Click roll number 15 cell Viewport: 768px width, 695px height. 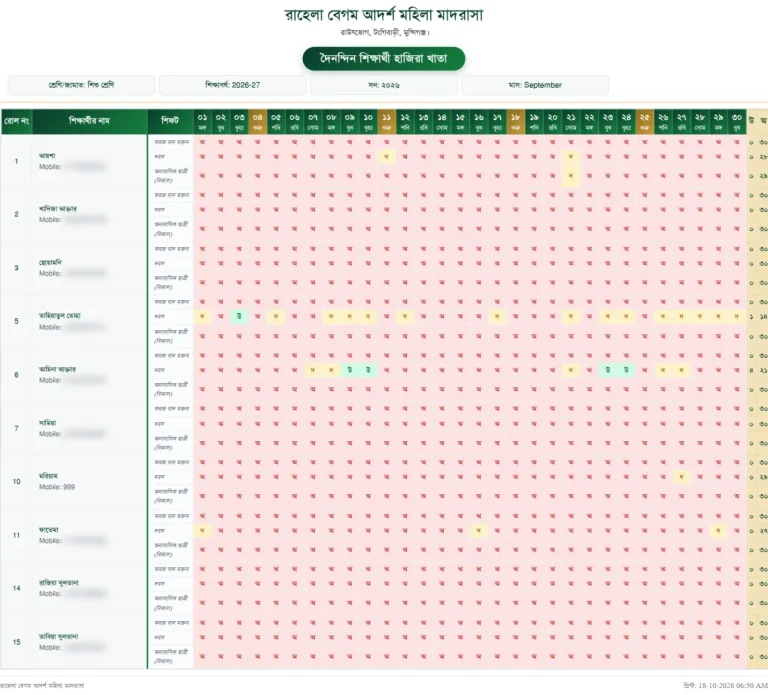[x=17, y=642]
